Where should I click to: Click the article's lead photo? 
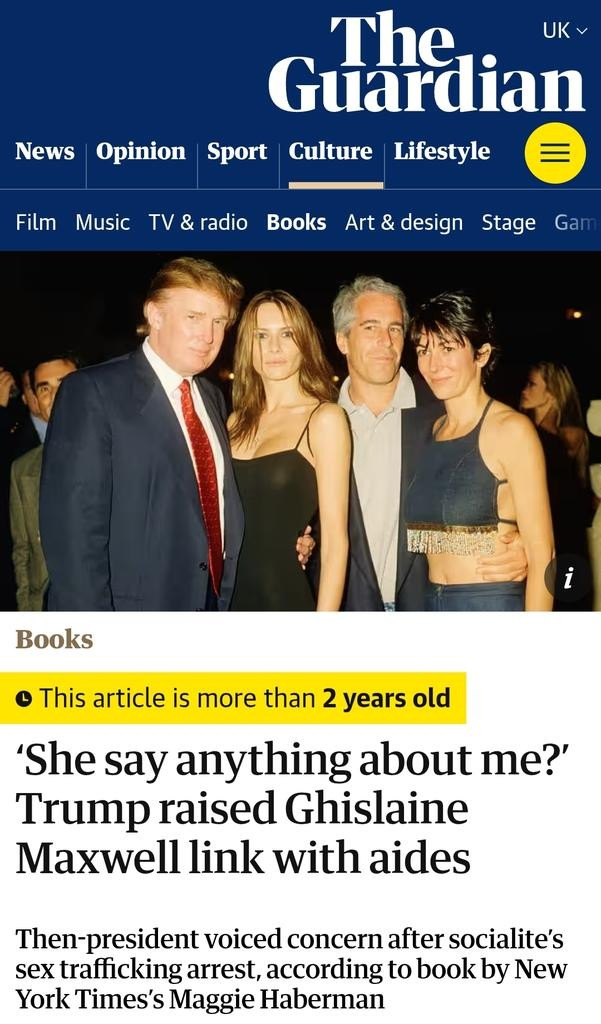coord(300,432)
